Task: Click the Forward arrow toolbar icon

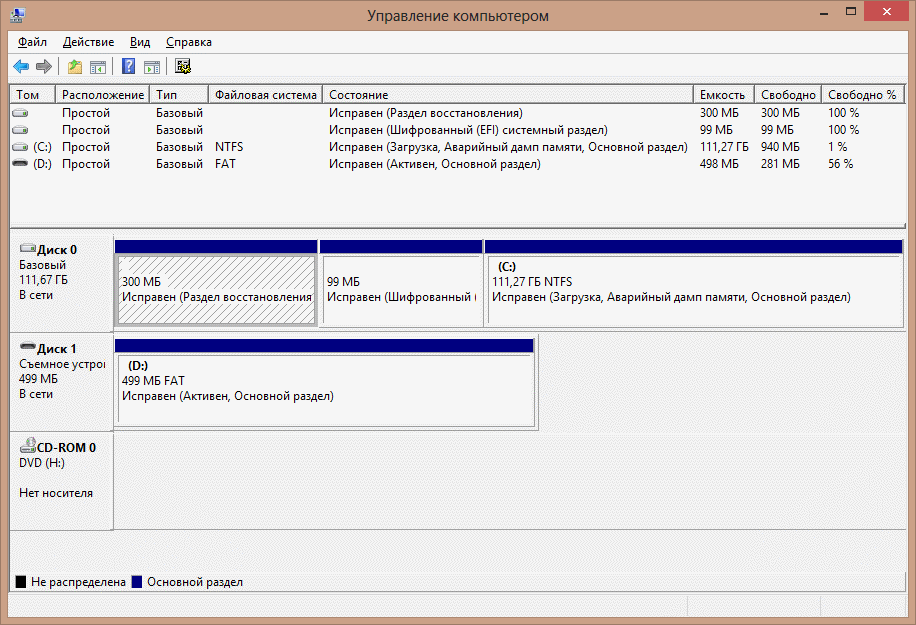Action: coord(44,67)
